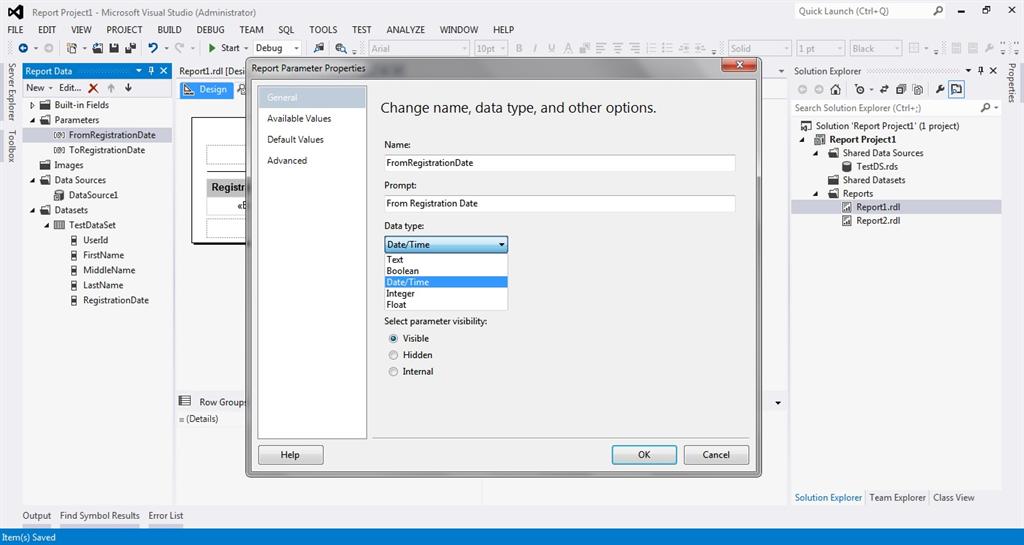The image size is (1024, 545).
Task: Open the Error List tab
Action: point(166,516)
